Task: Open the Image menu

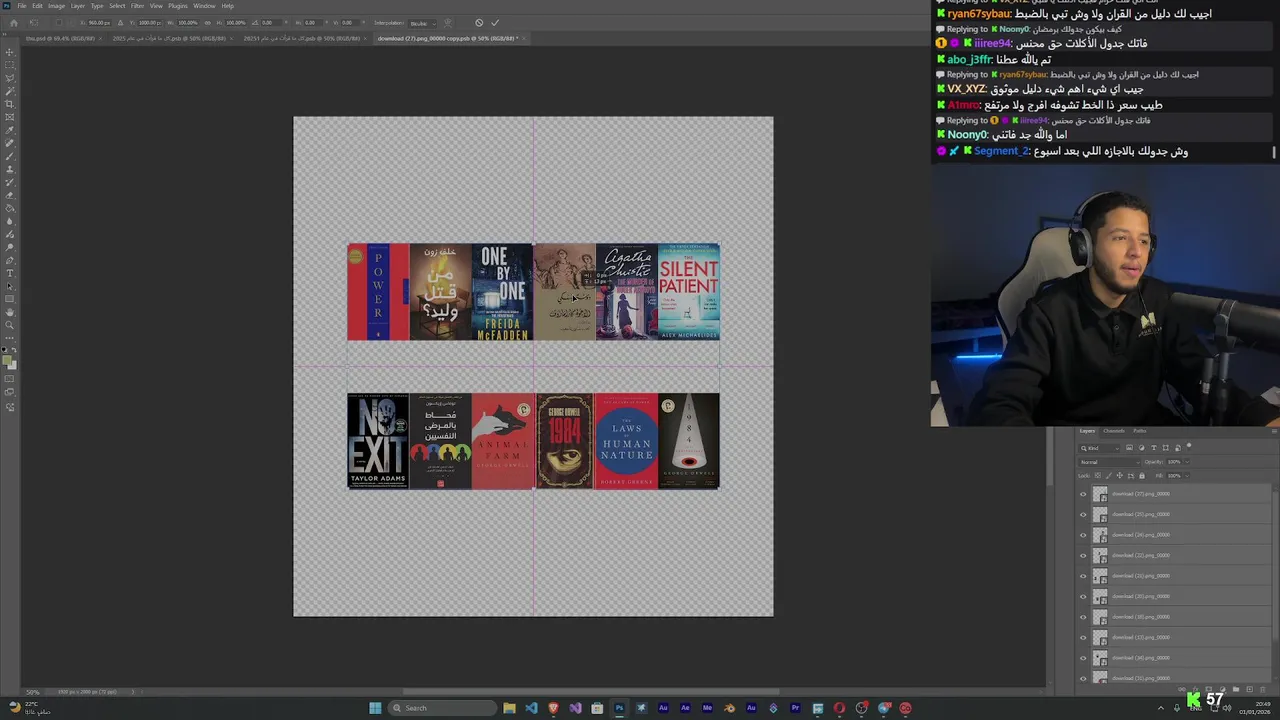Action: (56, 6)
